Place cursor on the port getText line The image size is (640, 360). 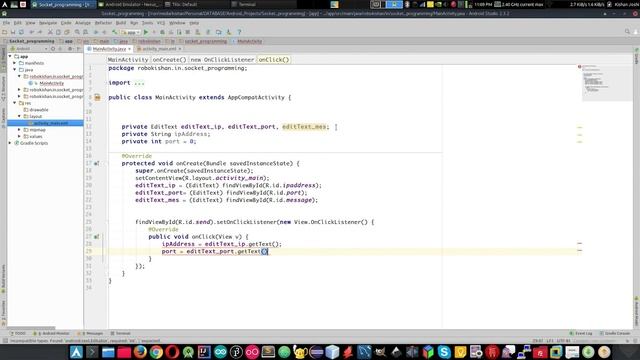(x=215, y=251)
